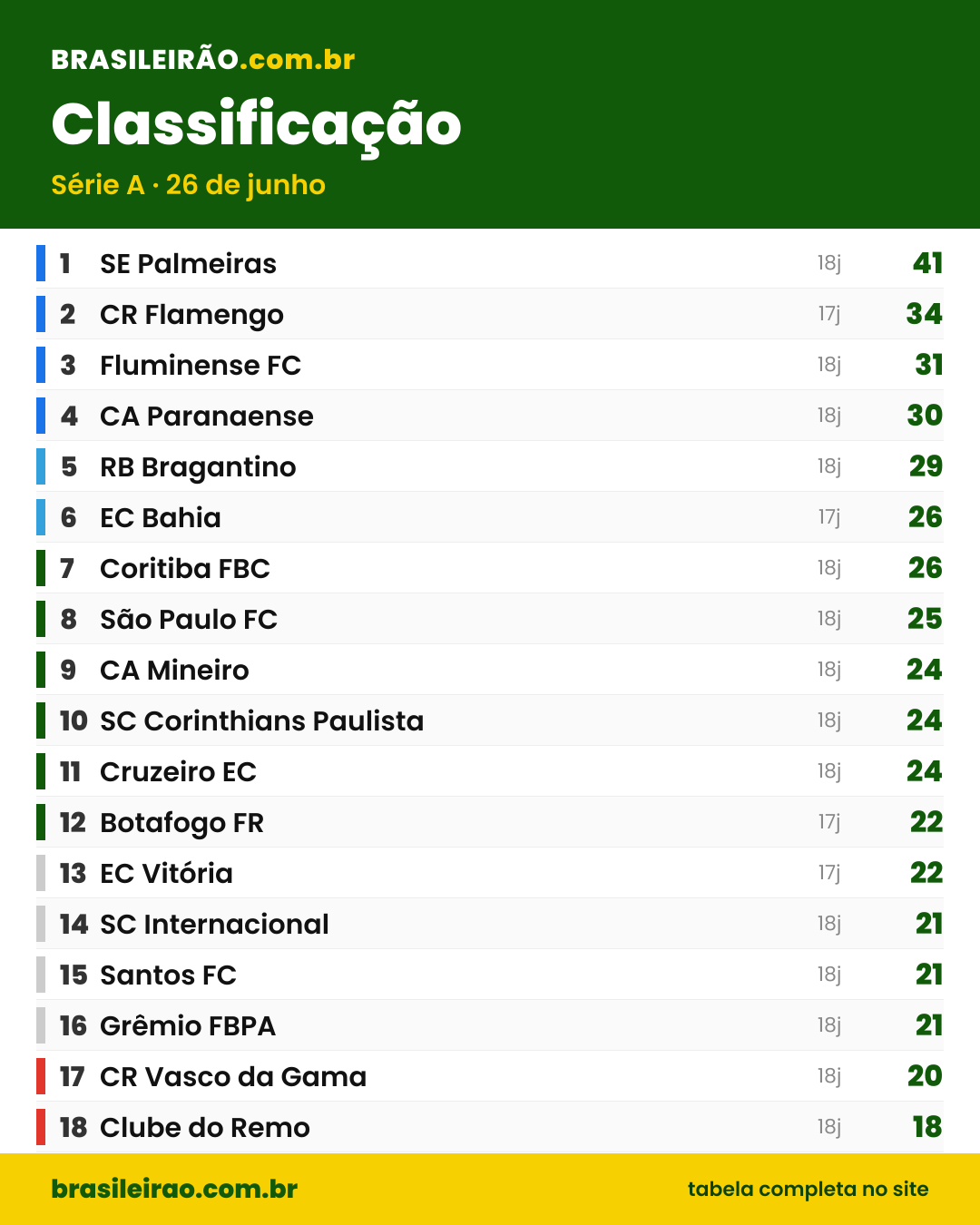Click the 'Série A · 26 de junho' subtitle
This screenshot has width=980, height=1225.
point(189,185)
